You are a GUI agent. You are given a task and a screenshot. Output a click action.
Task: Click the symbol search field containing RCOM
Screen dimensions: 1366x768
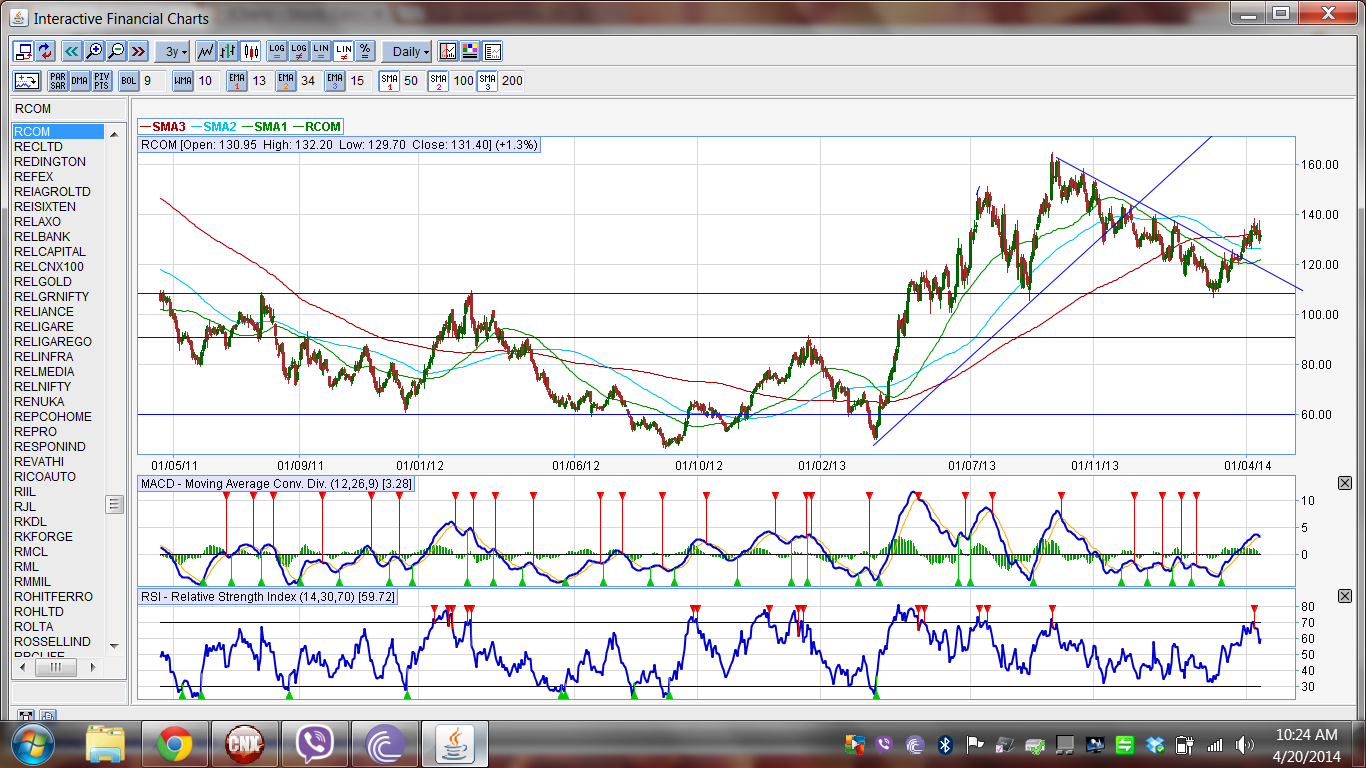(x=69, y=109)
